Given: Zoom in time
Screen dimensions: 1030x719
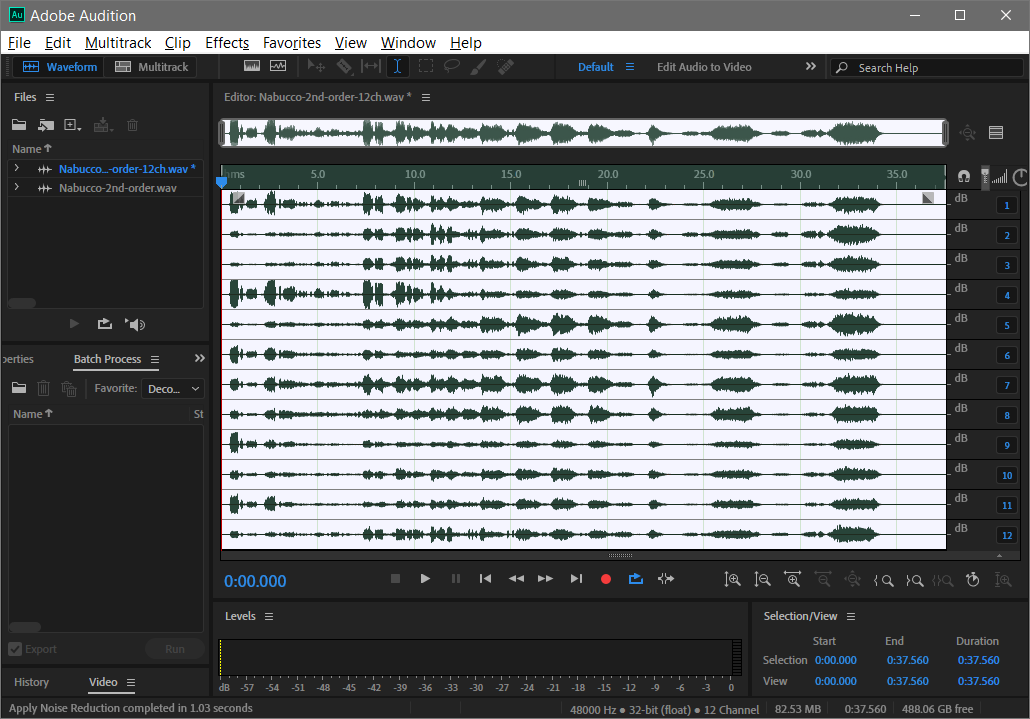Looking at the screenshot, I should click(792, 579).
